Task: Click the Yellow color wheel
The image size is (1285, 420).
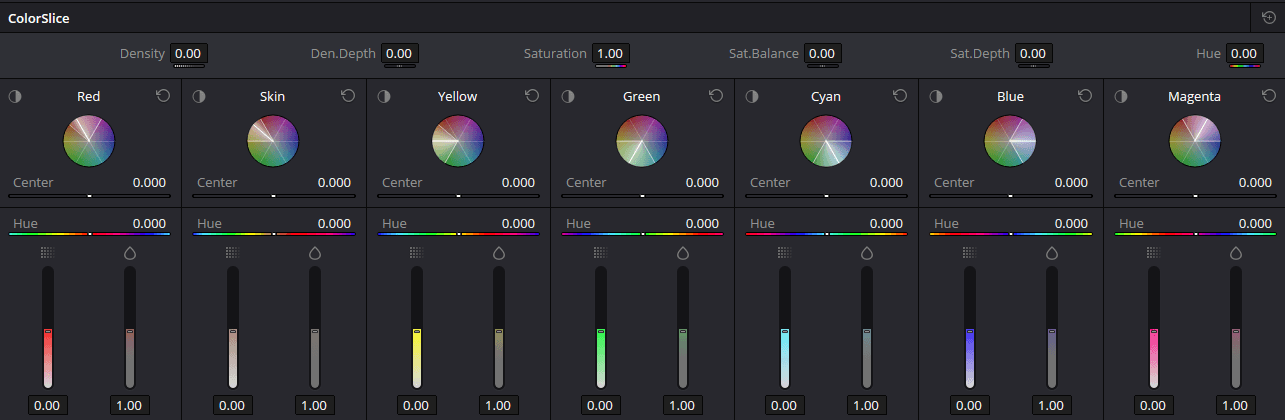Action: point(458,140)
